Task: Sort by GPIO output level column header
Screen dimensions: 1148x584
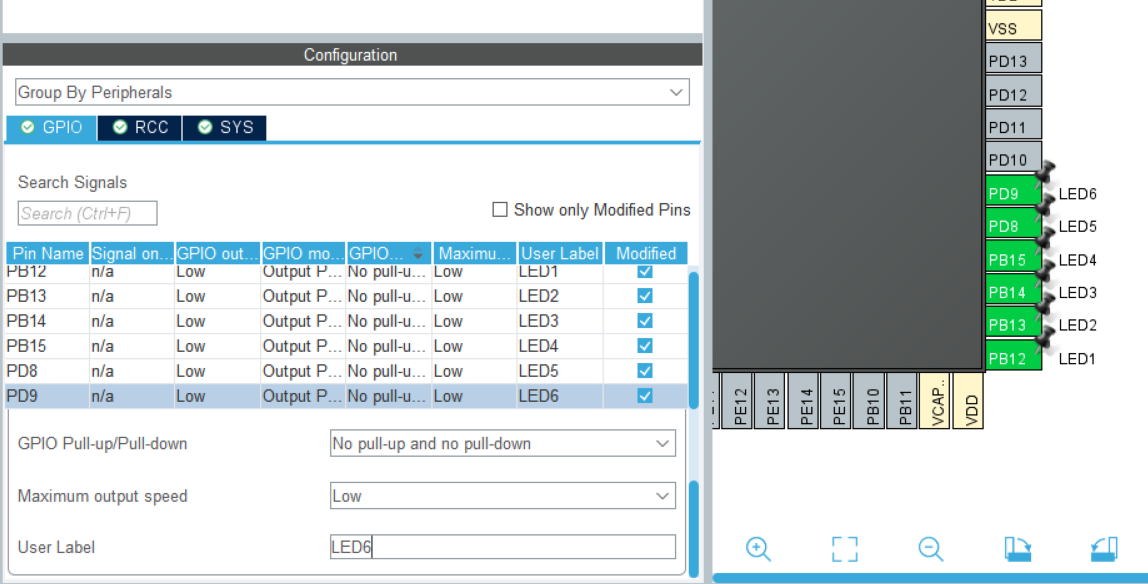Action: pos(217,253)
